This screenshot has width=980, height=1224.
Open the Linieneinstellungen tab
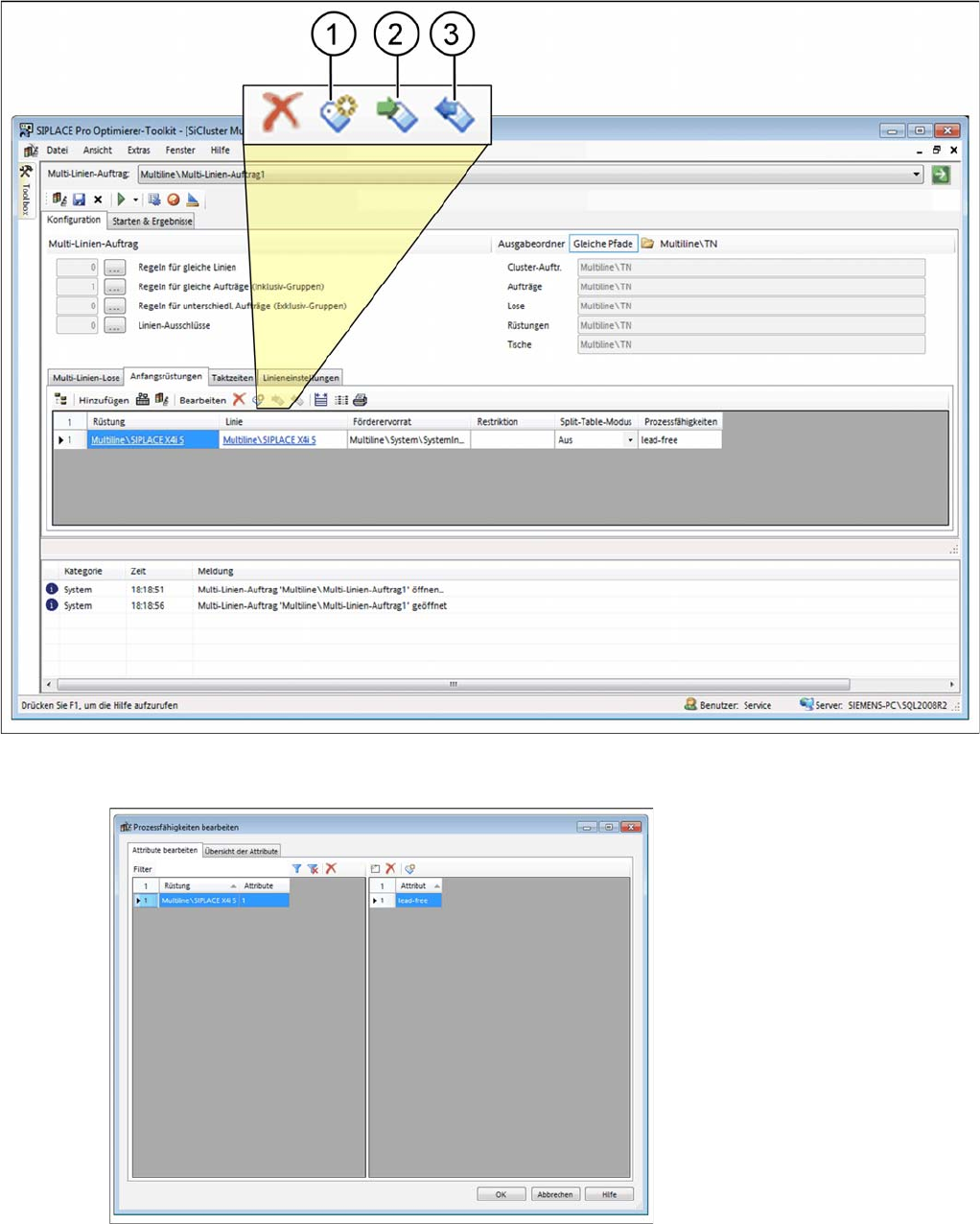301,378
